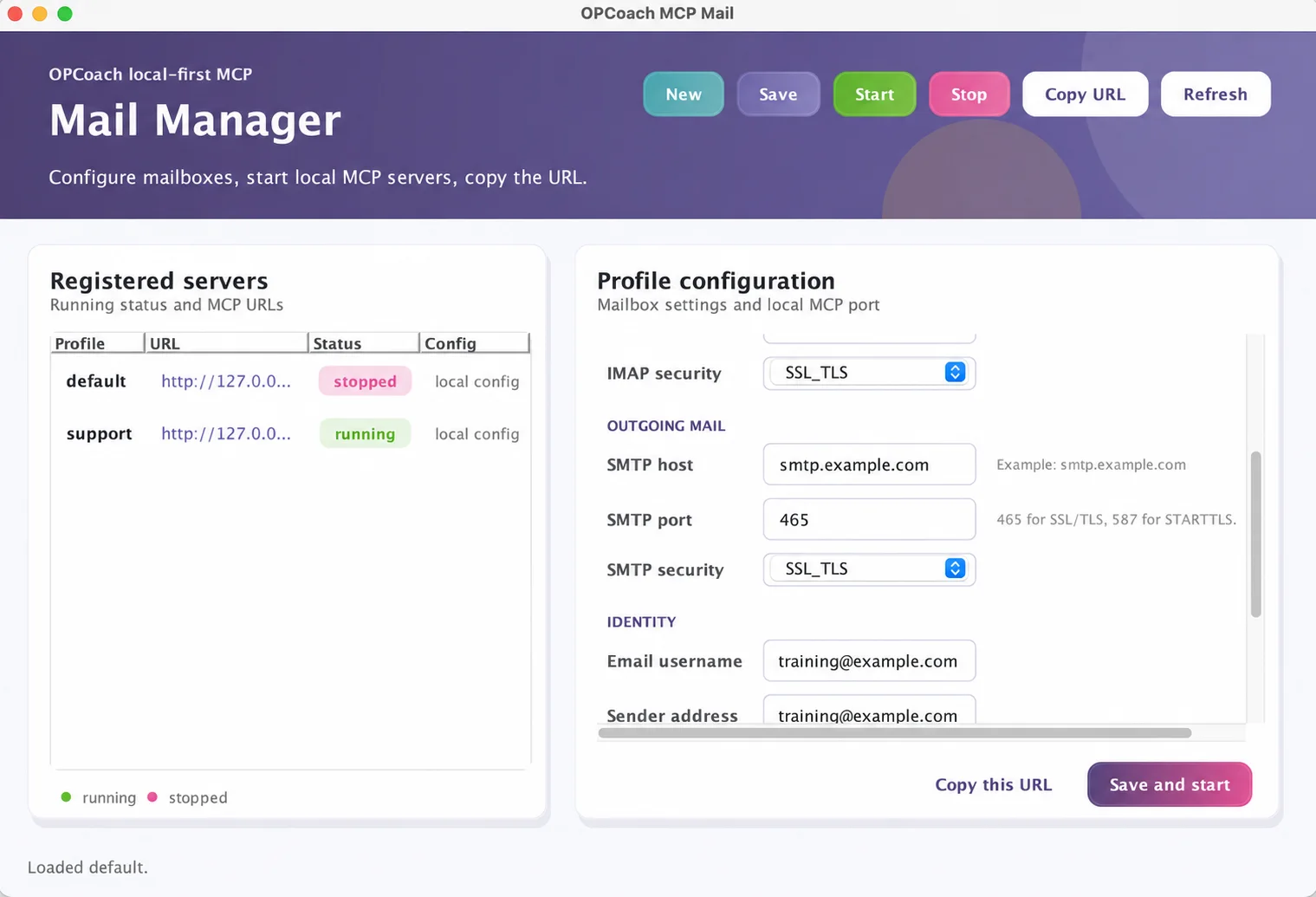Click support row's local config cell
The width and height of the screenshot is (1316, 897).
point(476,433)
